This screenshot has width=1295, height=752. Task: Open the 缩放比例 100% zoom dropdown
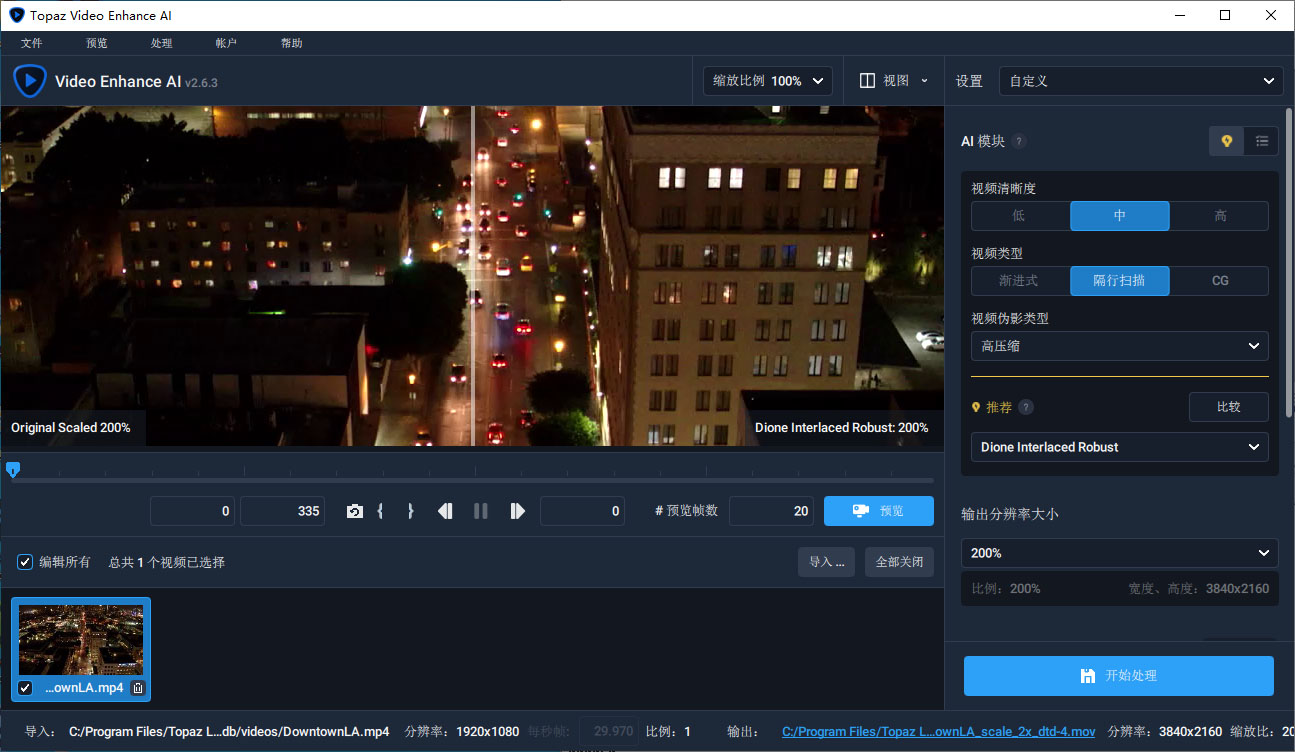[768, 81]
